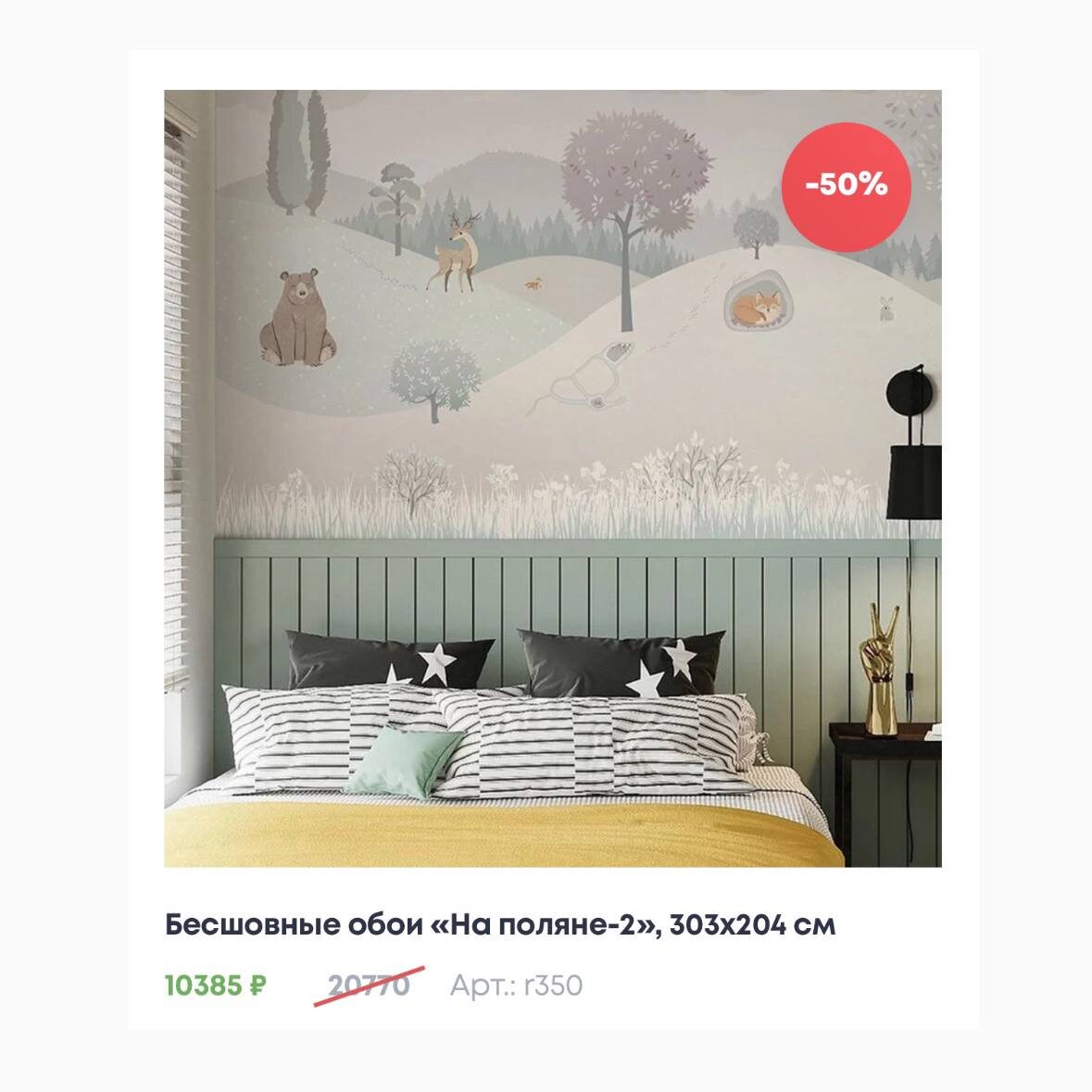Click the small grey rabbit on the hill

click(x=885, y=308)
